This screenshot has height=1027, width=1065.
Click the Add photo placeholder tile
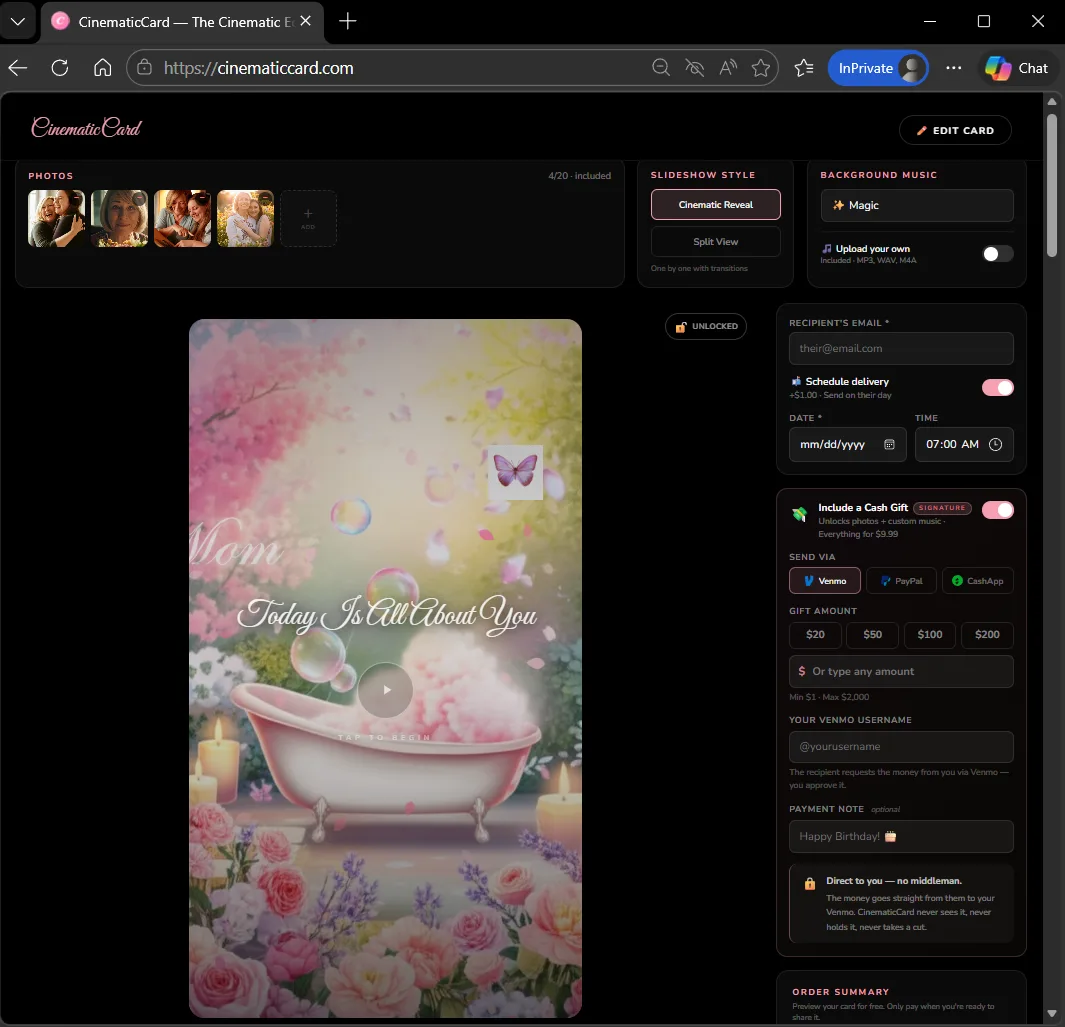(308, 218)
